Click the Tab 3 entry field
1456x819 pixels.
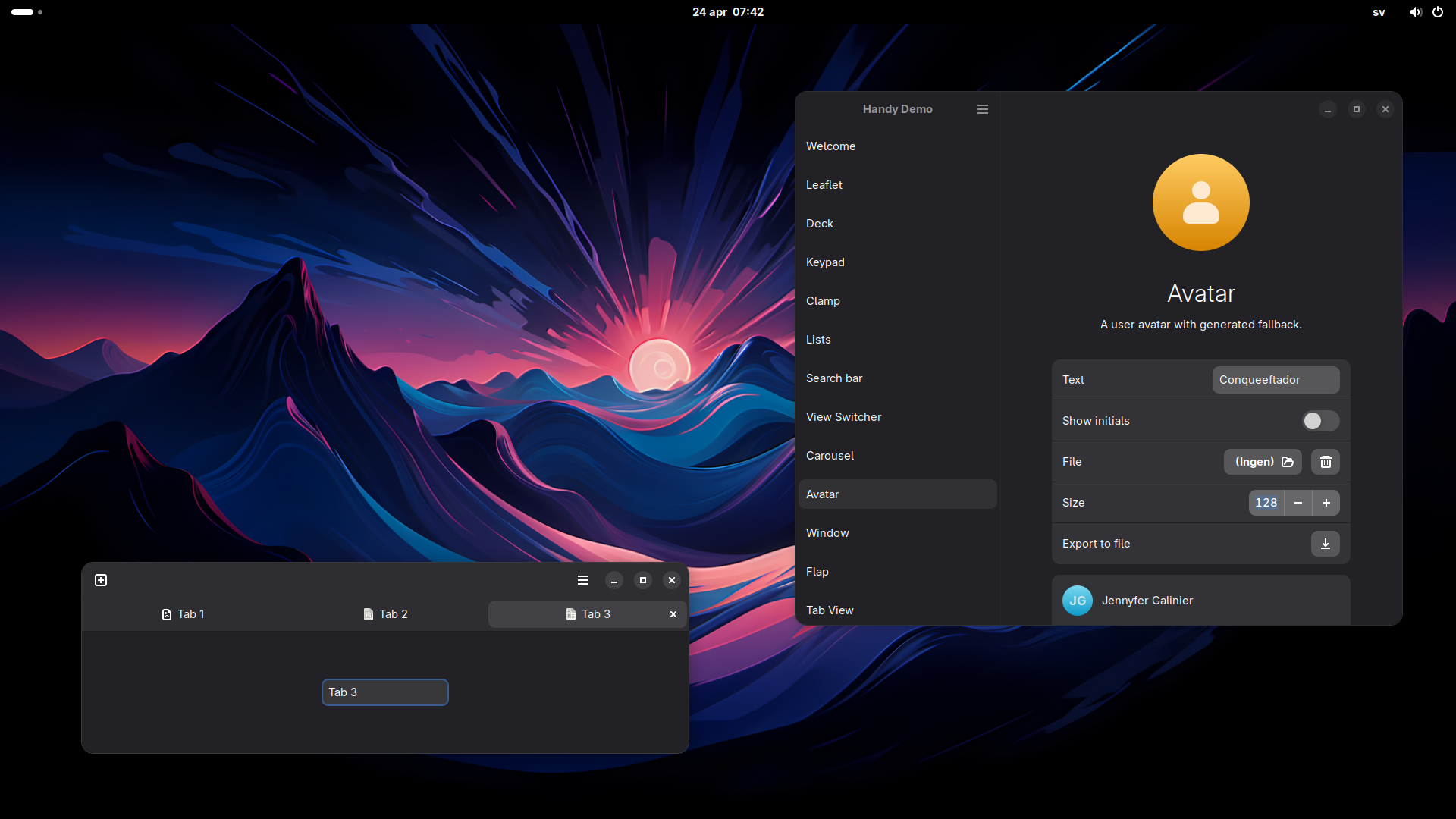(x=385, y=692)
